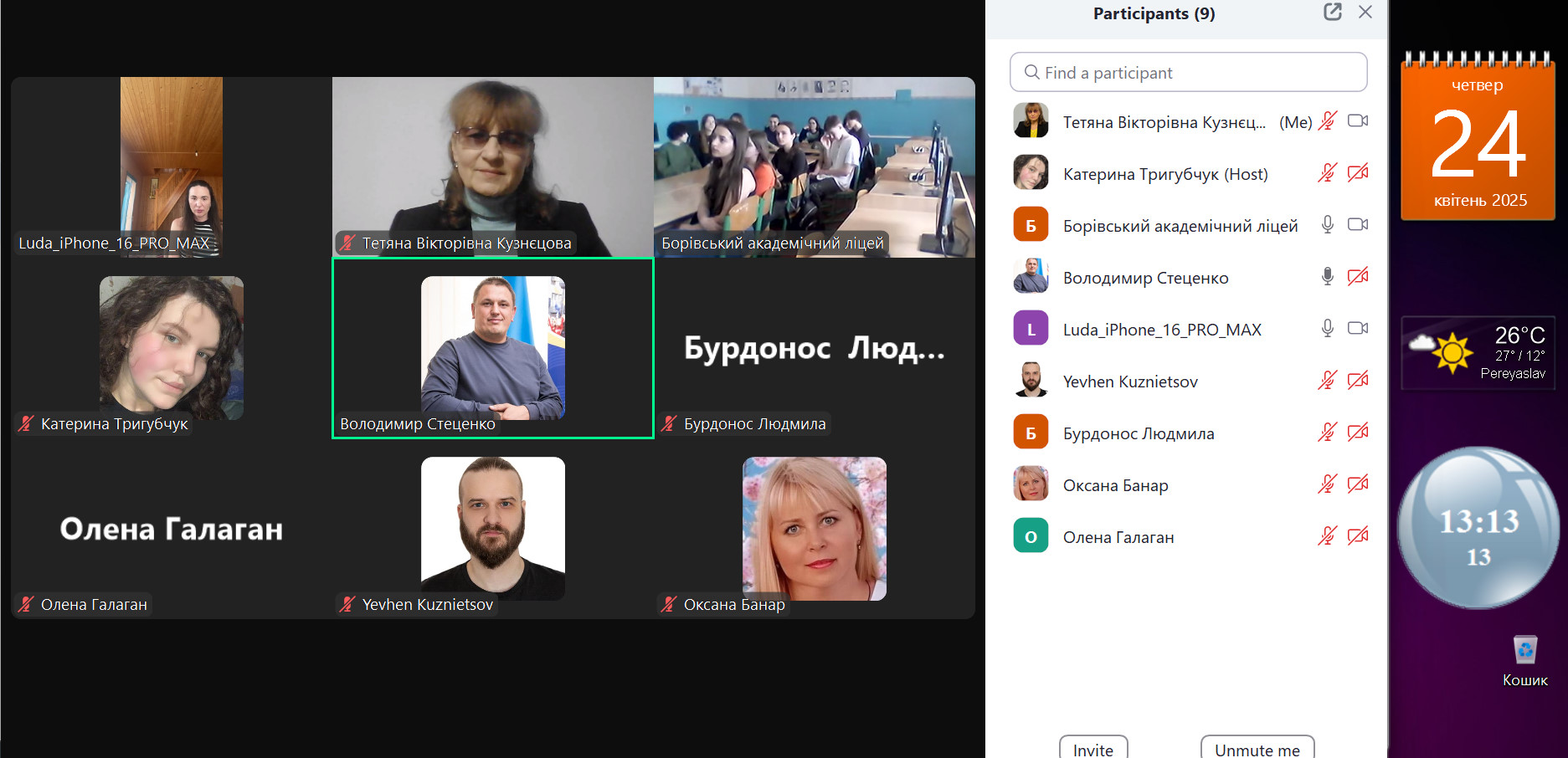Click disabled camera icon for Катерина Тригубчук
The height and width of the screenshot is (758, 1568).
click(1358, 173)
